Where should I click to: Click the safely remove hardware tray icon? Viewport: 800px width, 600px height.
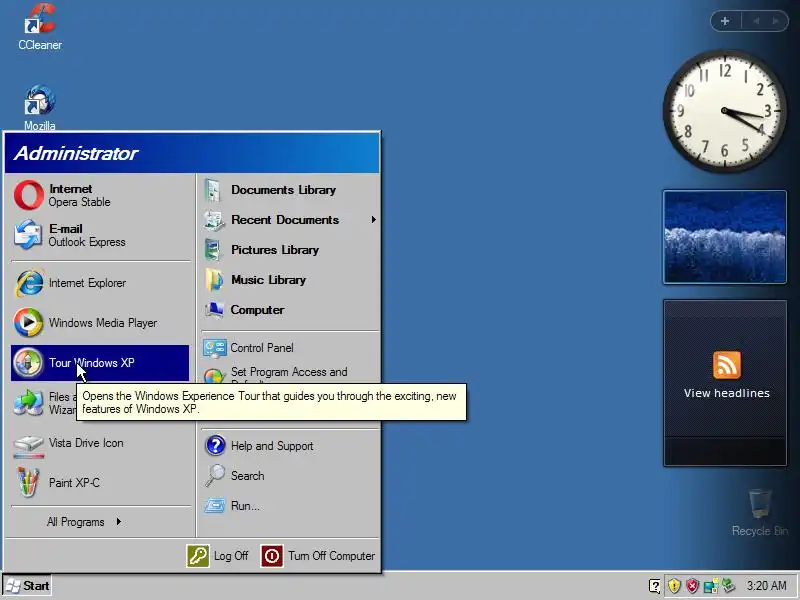pyautogui.click(x=729, y=586)
